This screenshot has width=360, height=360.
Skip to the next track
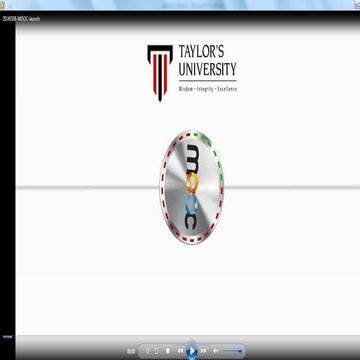click(203, 351)
